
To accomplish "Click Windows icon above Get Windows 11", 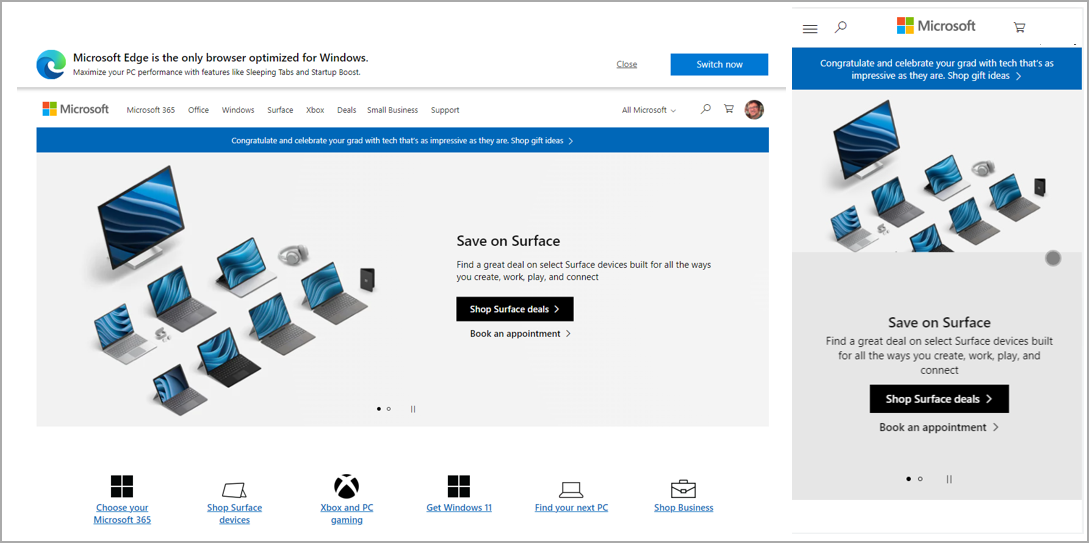I will pos(458,486).
